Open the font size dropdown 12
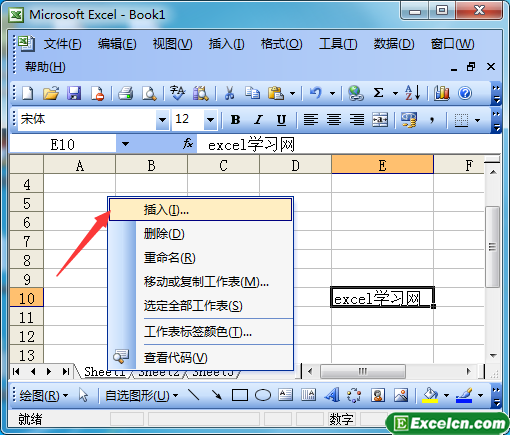Viewport: 510px width, 435px height. (x=210, y=119)
